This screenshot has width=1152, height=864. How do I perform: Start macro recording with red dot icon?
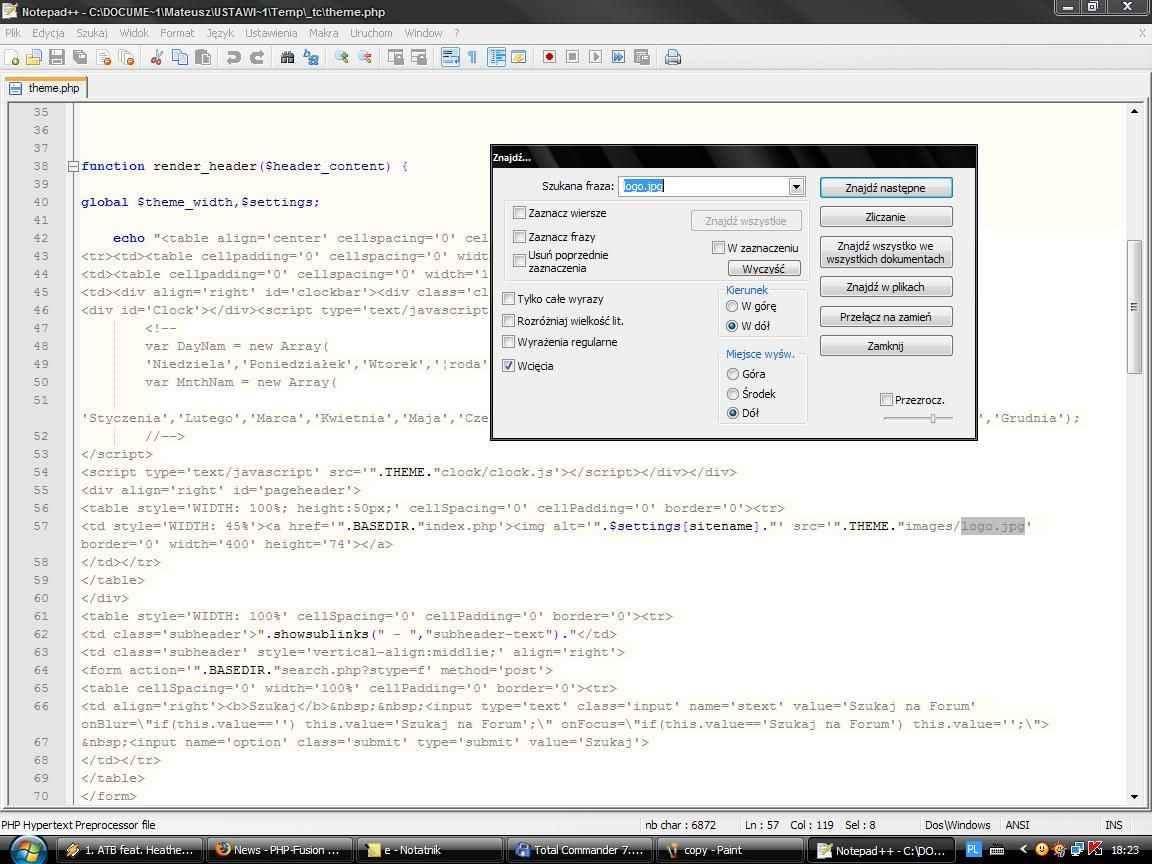pos(549,57)
